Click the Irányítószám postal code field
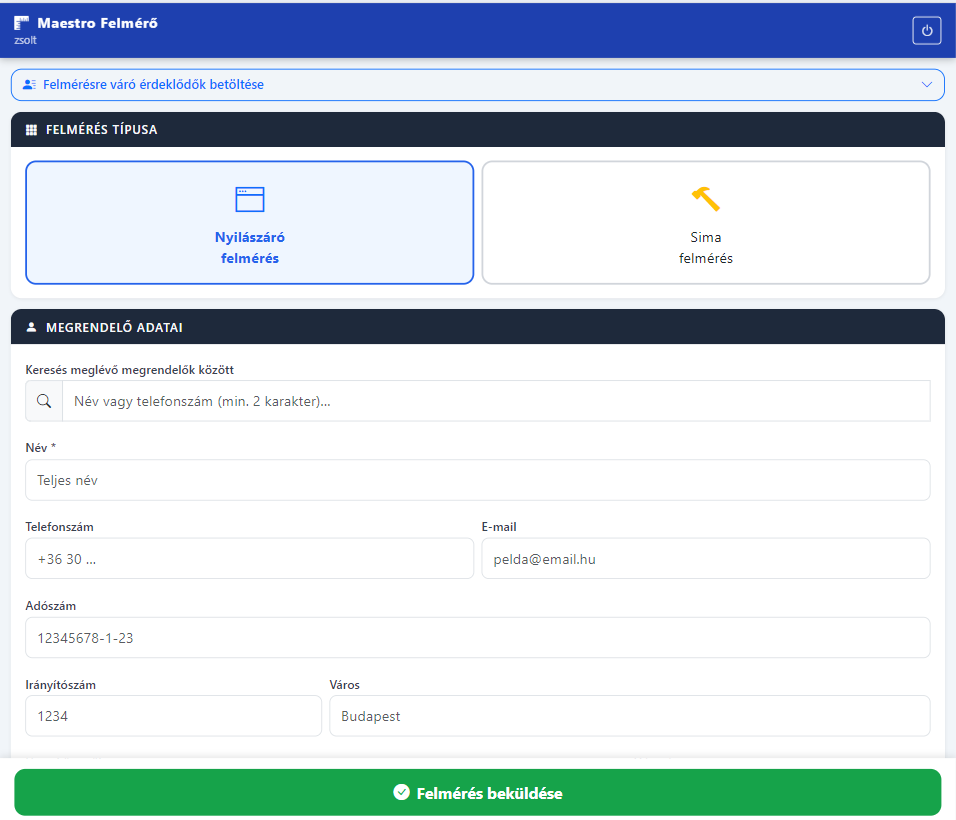The image size is (956, 820). click(x=173, y=716)
